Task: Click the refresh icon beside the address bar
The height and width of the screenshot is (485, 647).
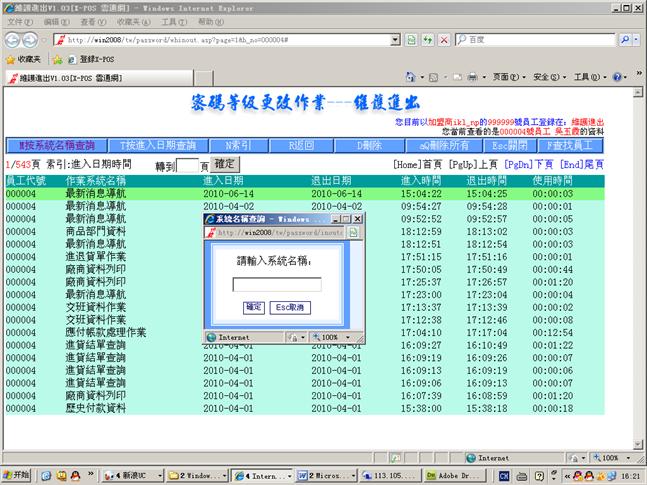Action: tap(428, 40)
